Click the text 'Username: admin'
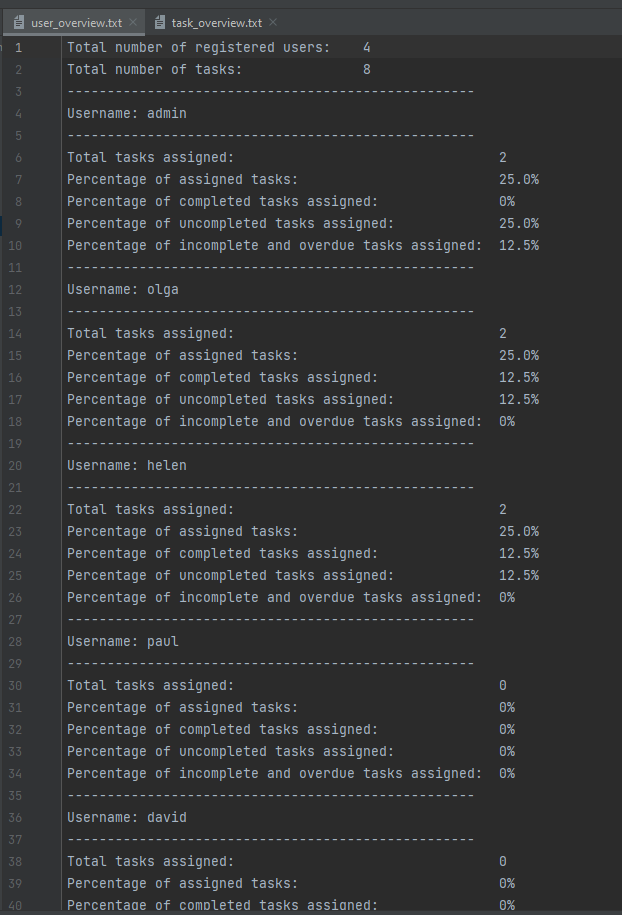The image size is (622, 915). pos(127,113)
